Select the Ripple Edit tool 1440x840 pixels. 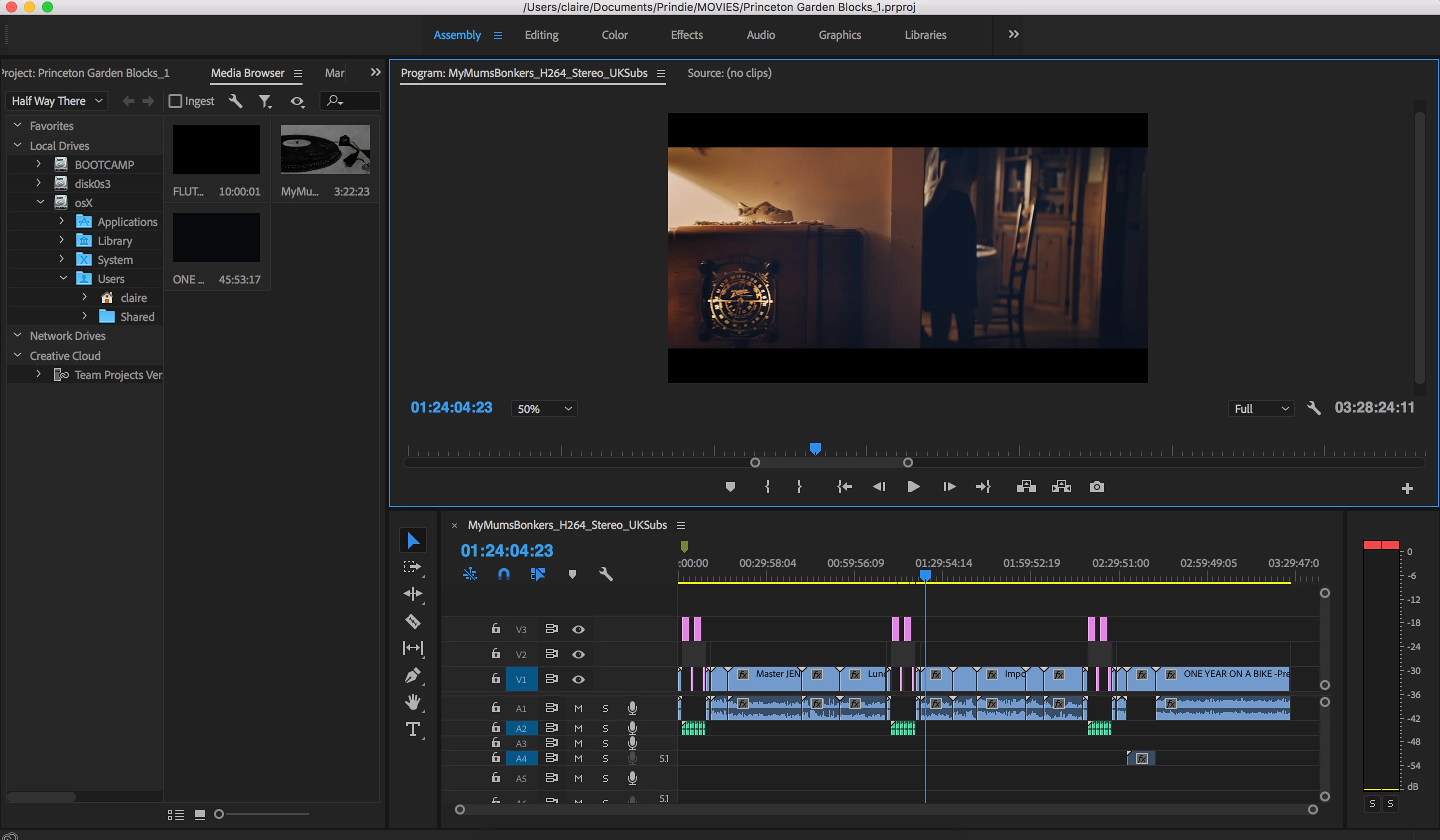point(412,593)
